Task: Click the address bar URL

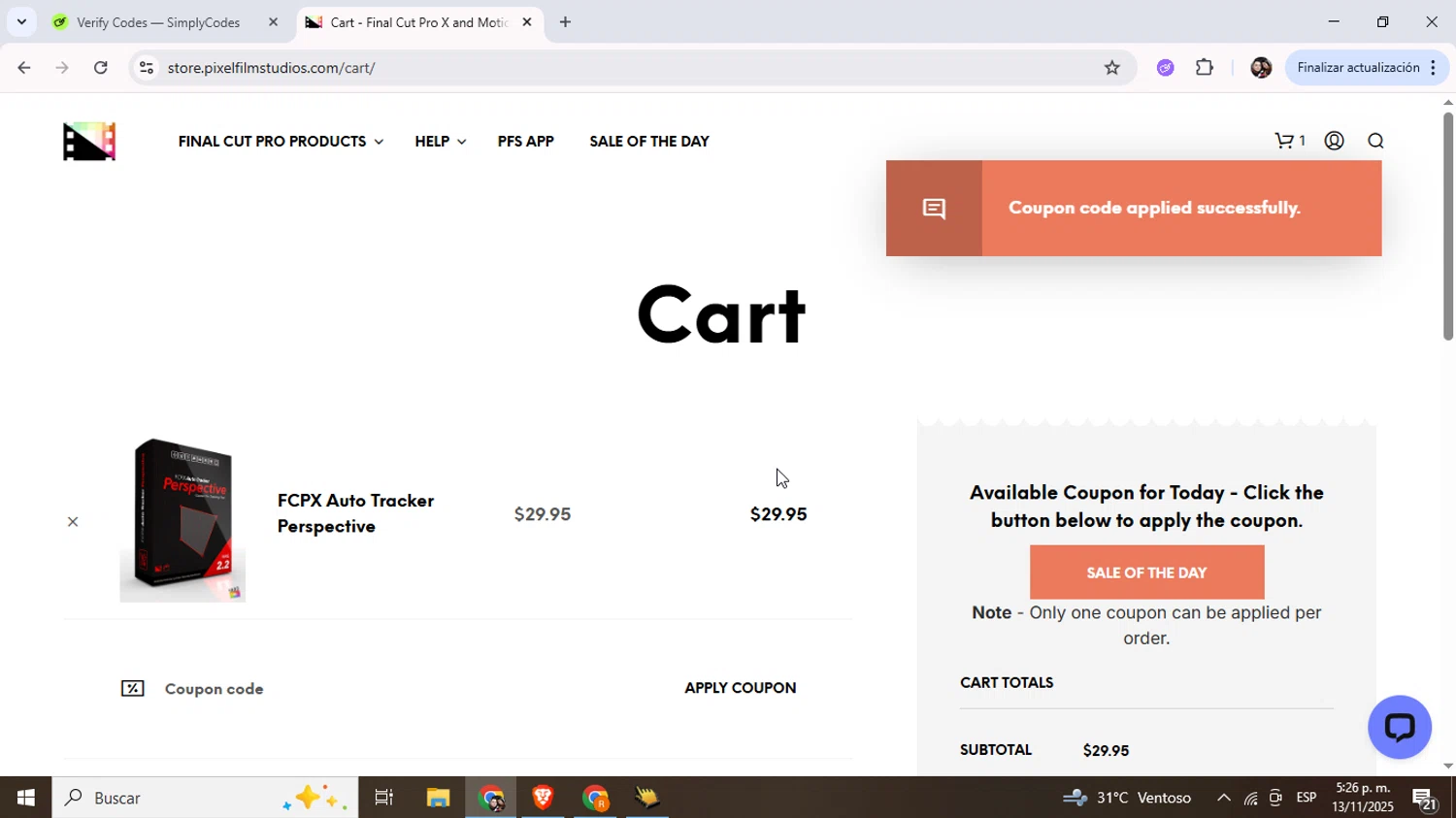Action: 271,68
